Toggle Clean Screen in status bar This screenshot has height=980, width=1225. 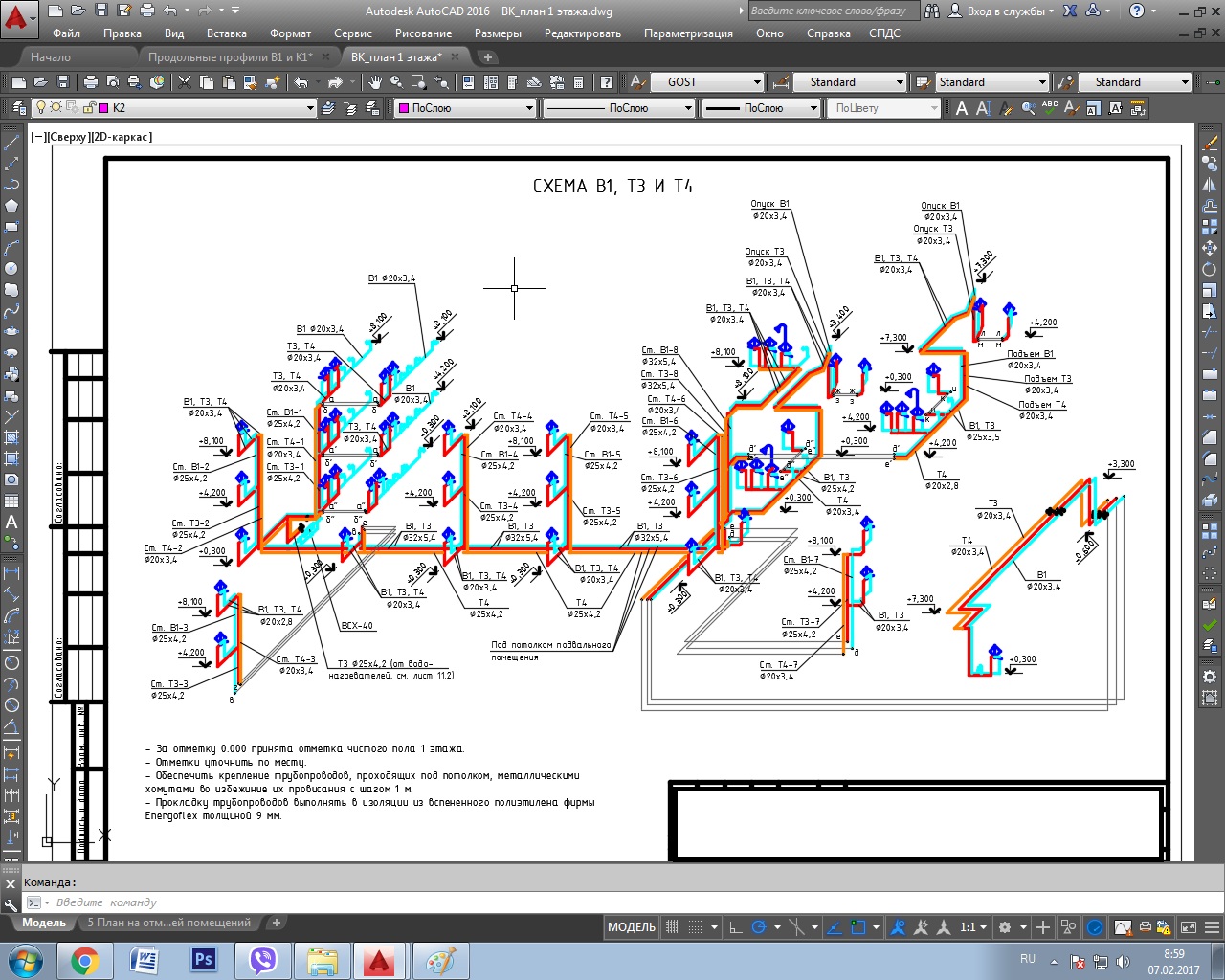1189,926
